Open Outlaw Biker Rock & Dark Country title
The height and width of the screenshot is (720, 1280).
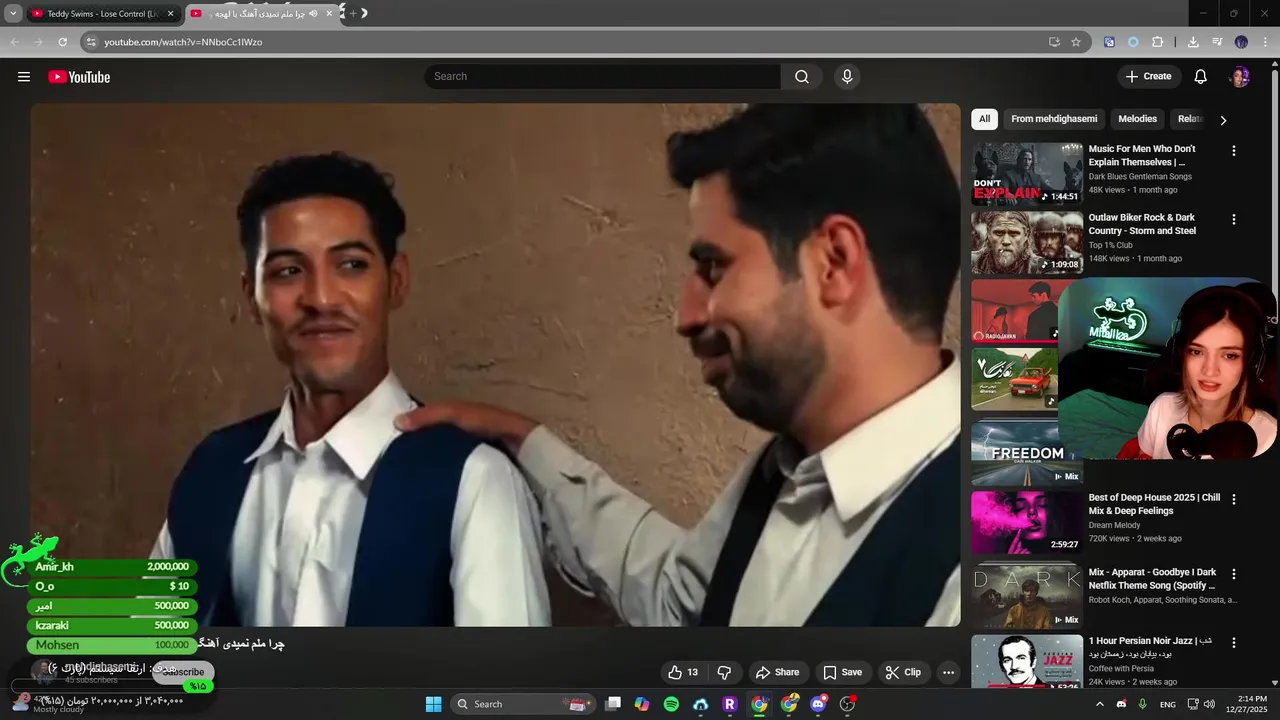tap(1142, 224)
